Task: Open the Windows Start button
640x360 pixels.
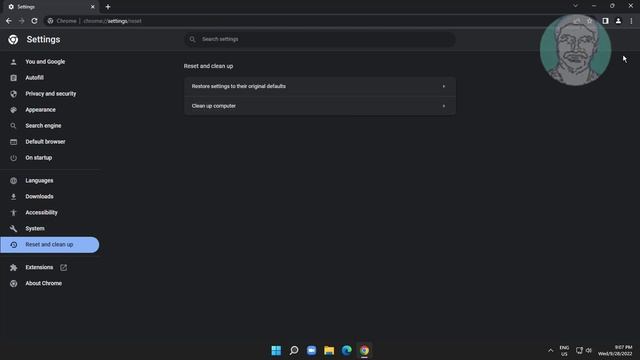Action: click(276, 350)
